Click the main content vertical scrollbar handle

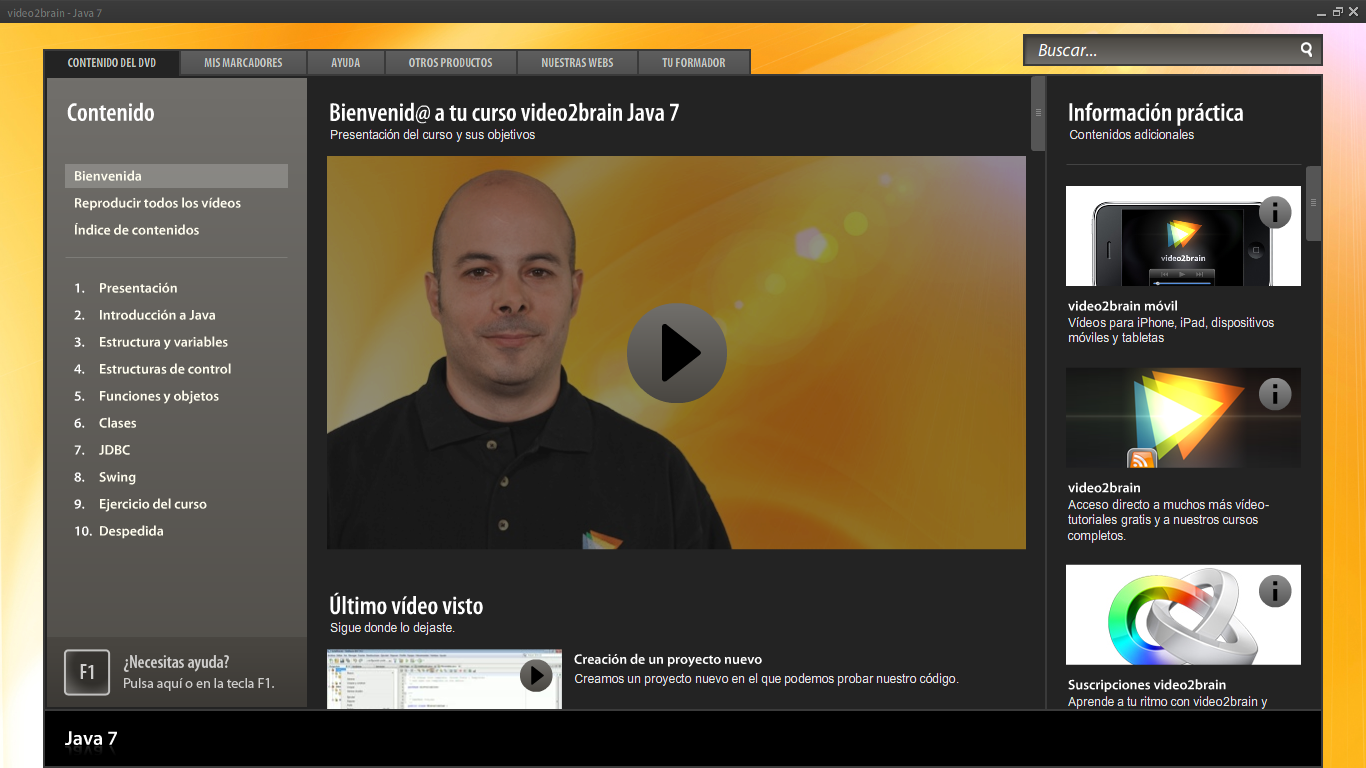pyautogui.click(x=1038, y=113)
